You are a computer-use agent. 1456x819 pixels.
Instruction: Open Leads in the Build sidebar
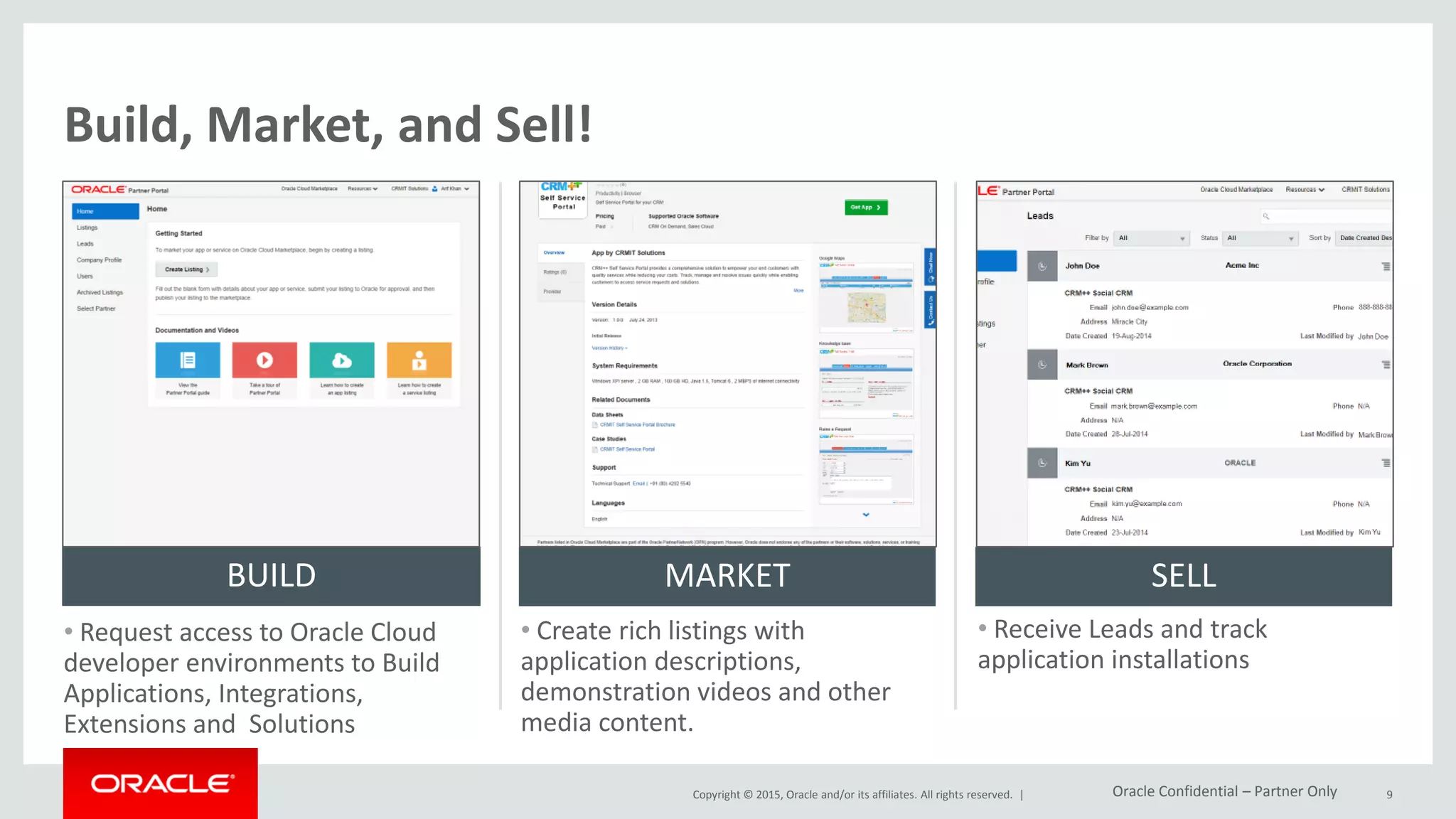point(85,244)
